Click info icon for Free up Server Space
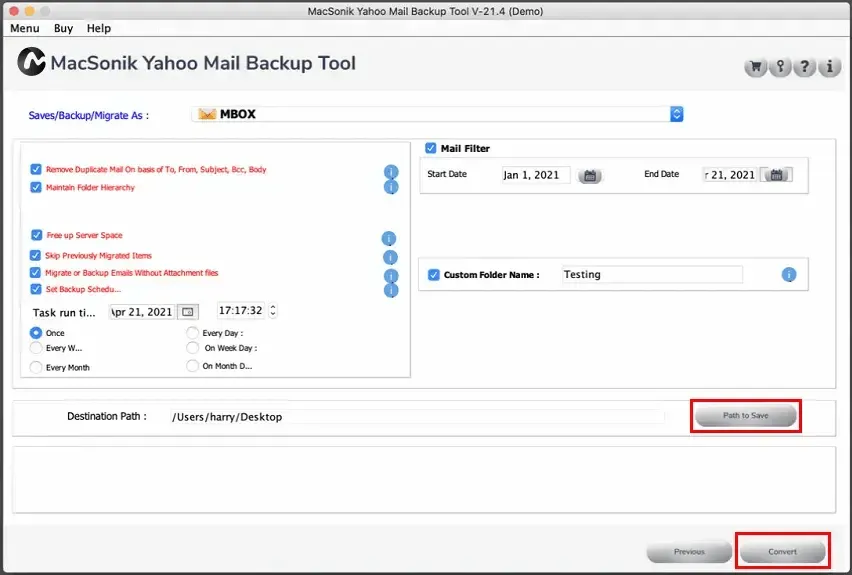 (389, 238)
